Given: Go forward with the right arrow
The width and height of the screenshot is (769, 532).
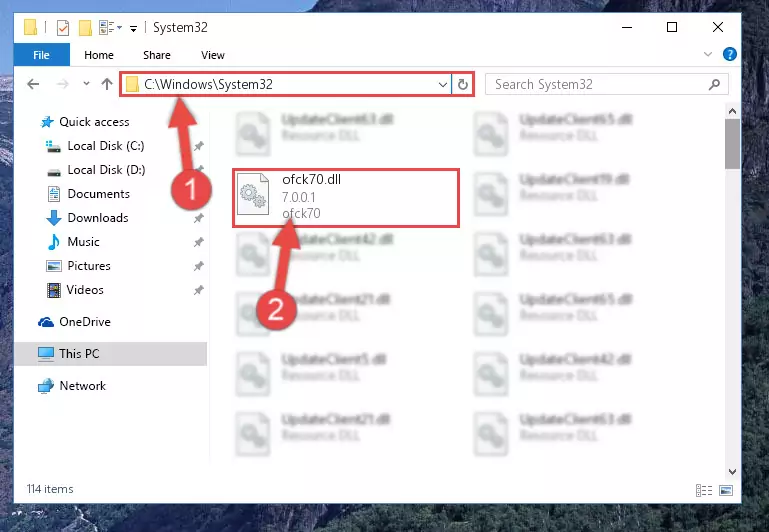Looking at the screenshot, I should click(62, 84).
